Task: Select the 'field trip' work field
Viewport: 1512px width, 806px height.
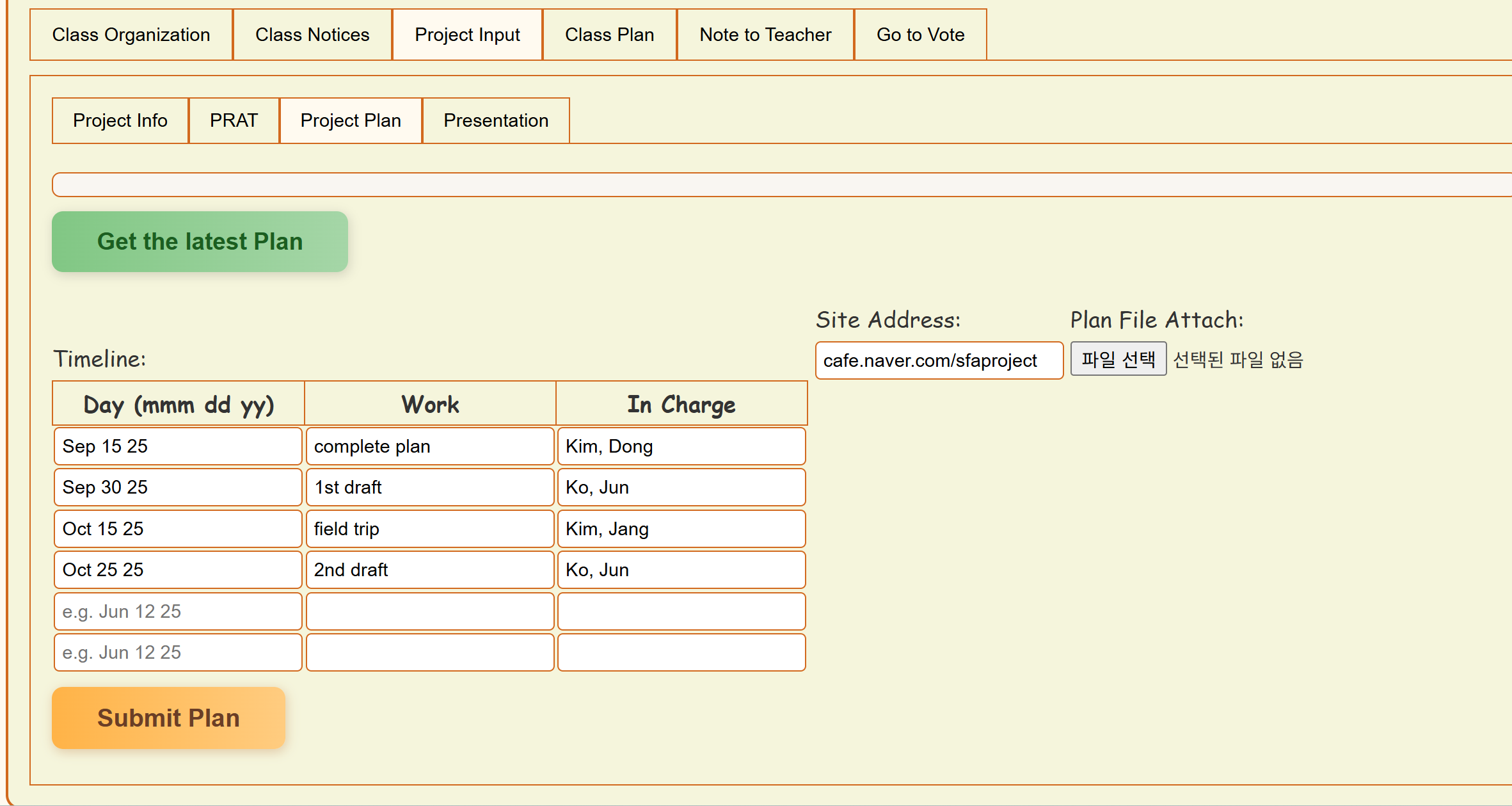Action: (x=429, y=529)
